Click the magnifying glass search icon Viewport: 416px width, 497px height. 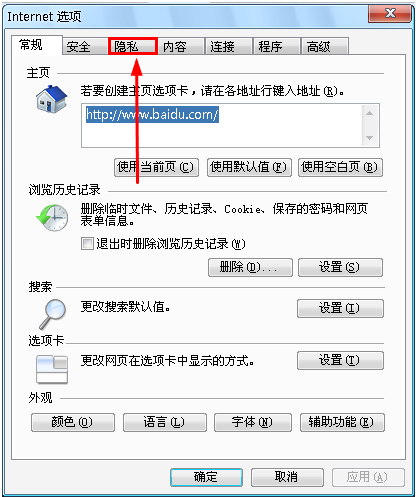pyautogui.click(x=52, y=314)
